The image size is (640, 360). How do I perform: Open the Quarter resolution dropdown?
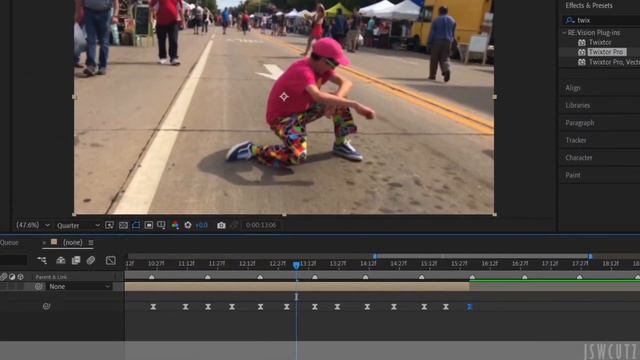coord(78,225)
